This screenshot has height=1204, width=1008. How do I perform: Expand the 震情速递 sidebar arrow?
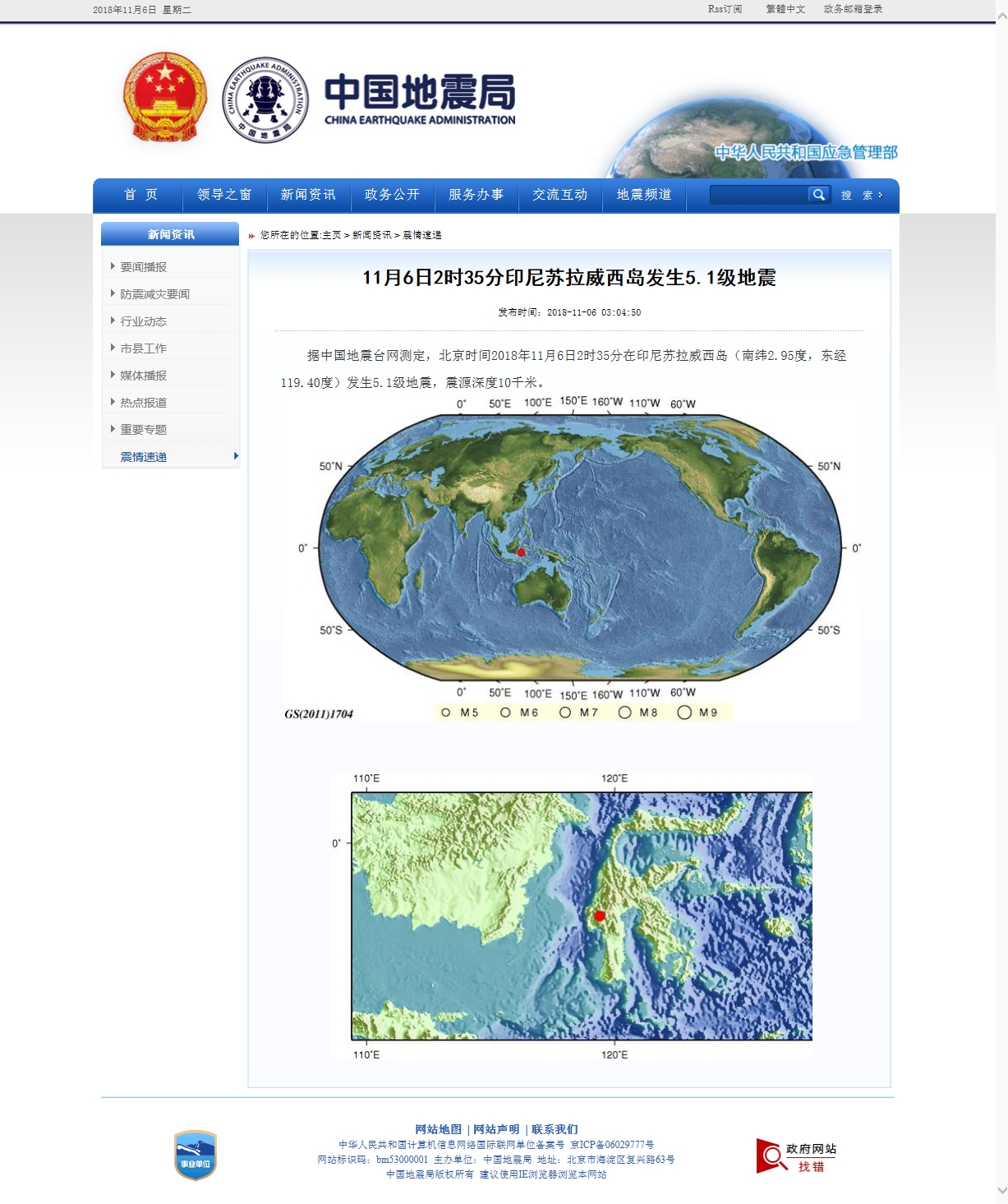pos(236,457)
